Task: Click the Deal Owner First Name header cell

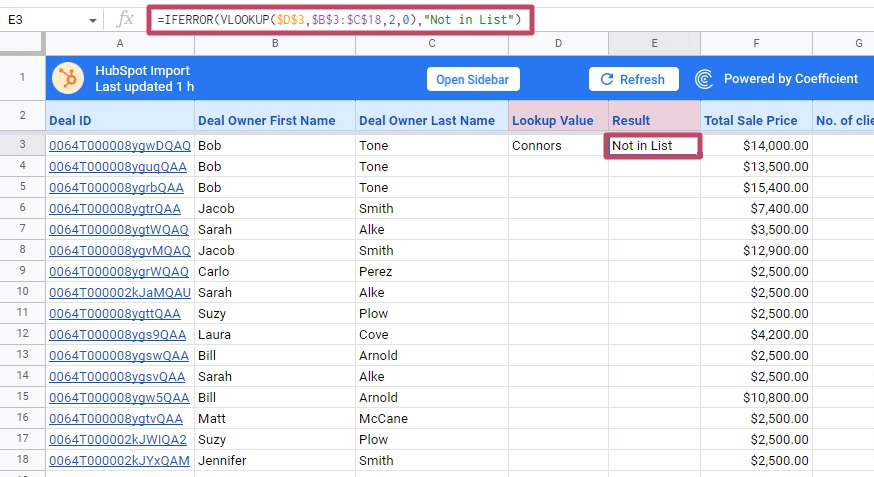Action: tap(267, 120)
